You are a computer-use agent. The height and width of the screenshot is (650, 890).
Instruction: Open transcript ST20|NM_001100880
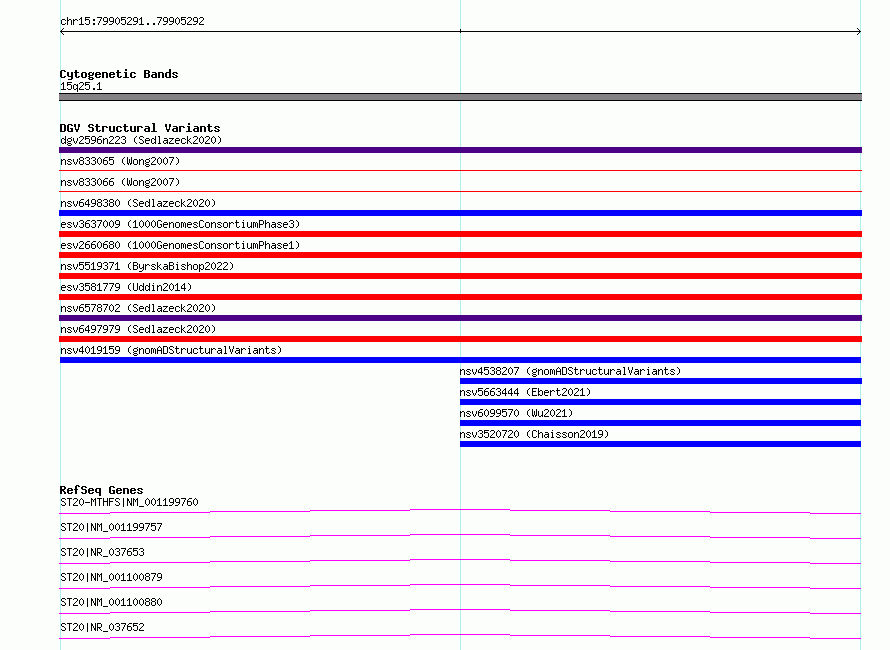pyautogui.click(x=111, y=602)
